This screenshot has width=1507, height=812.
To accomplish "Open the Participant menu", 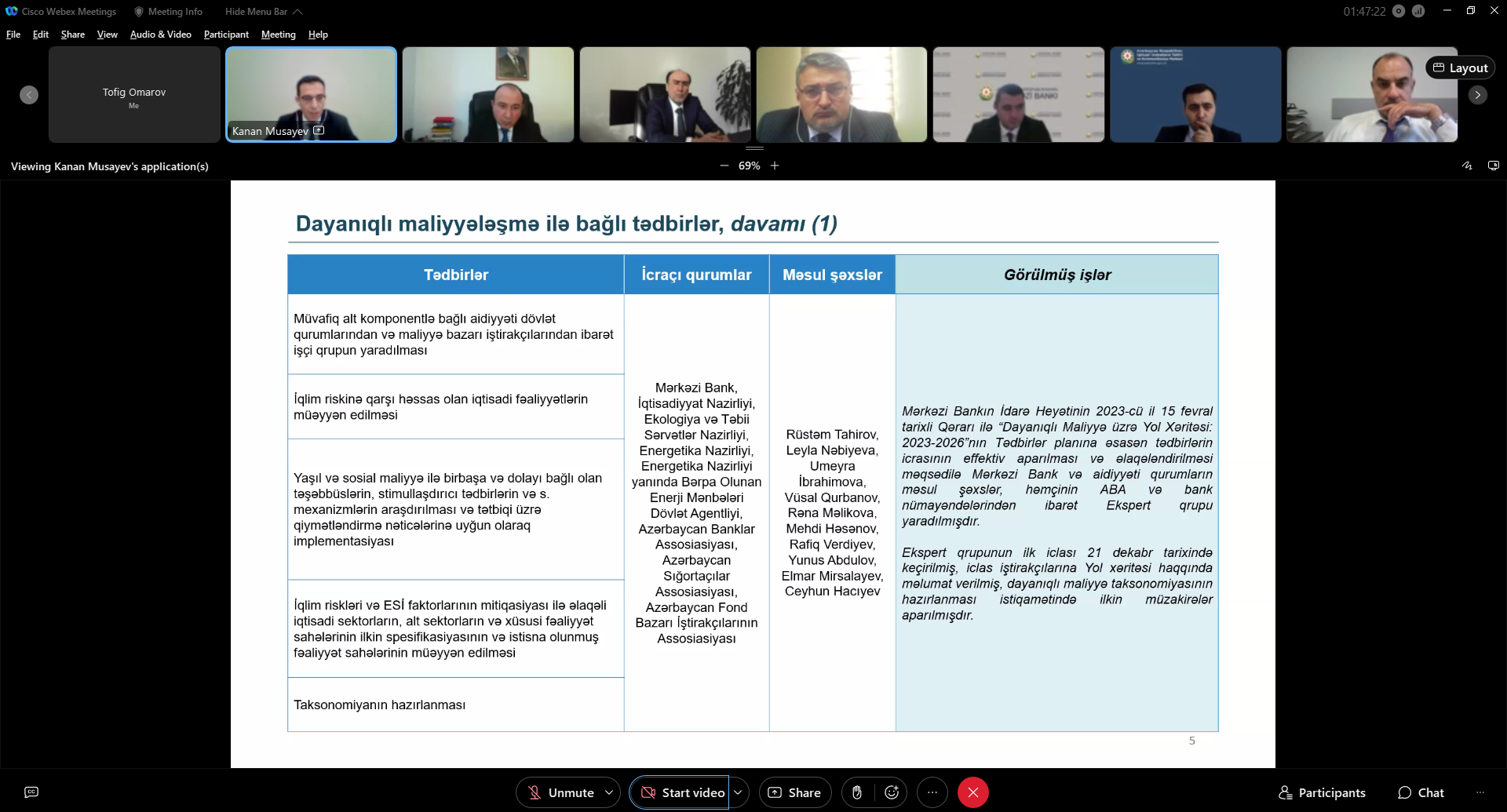I will tap(226, 35).
